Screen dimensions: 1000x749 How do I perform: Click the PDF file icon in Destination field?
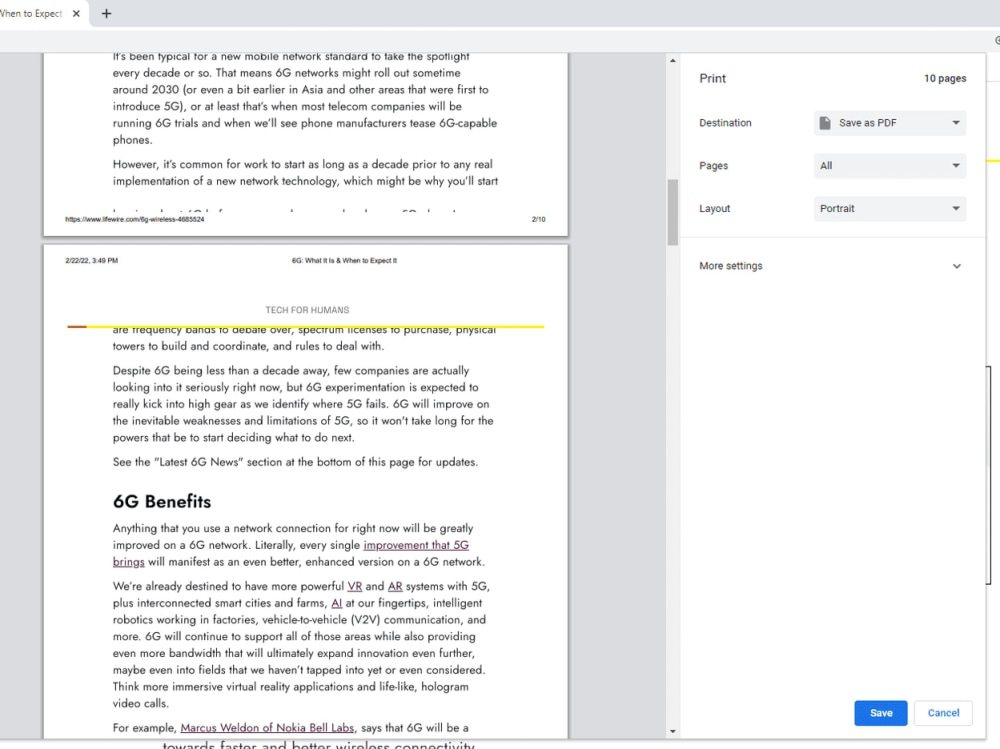[x=824, y=122]
